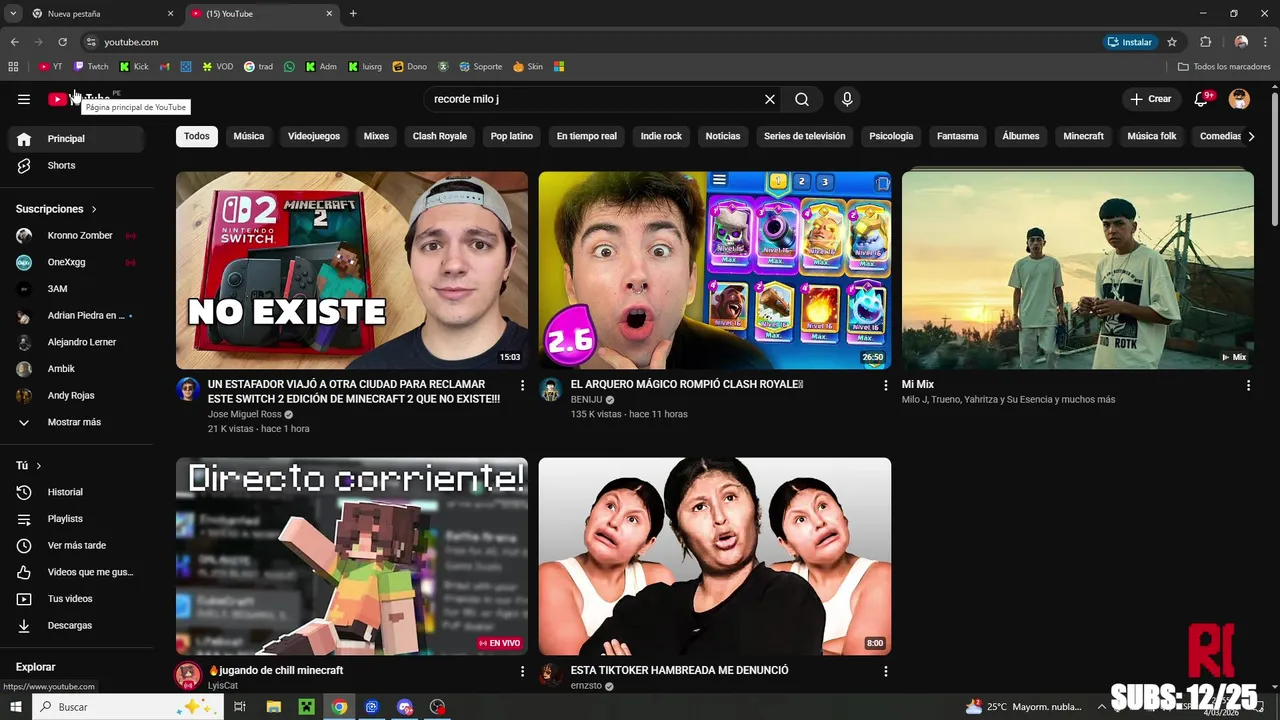The width and height of the screenshot is (1280, 720).
Task: Open options for ESTA TIKTOKER HAMBREADA video
Action: point(885,671)
